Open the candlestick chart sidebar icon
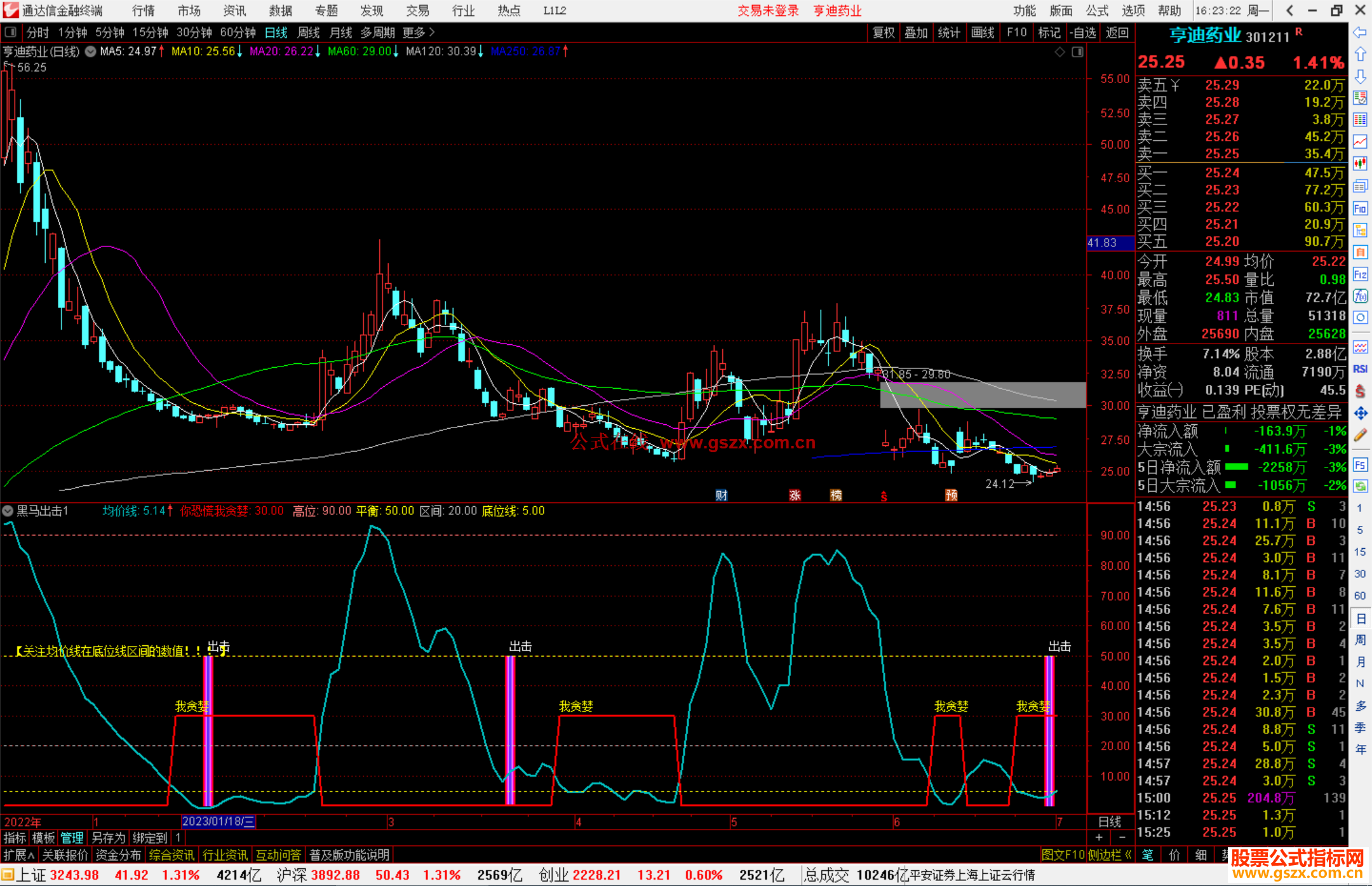 1360,164
